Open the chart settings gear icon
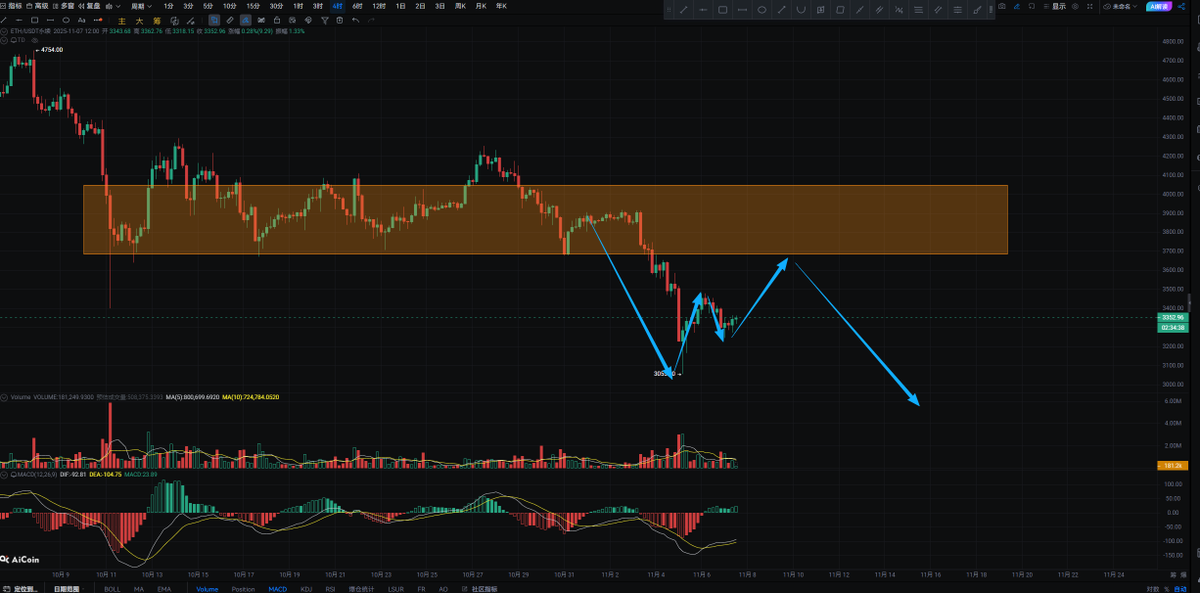This screenshot has height=593, width=1200. [1075, 6]
